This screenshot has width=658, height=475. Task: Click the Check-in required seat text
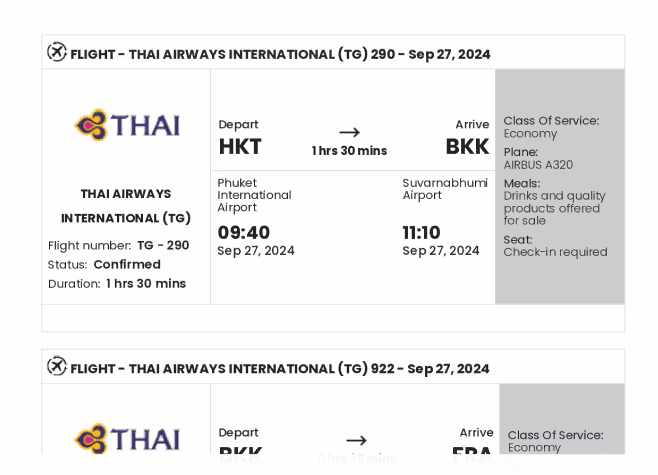coord(556,252)
